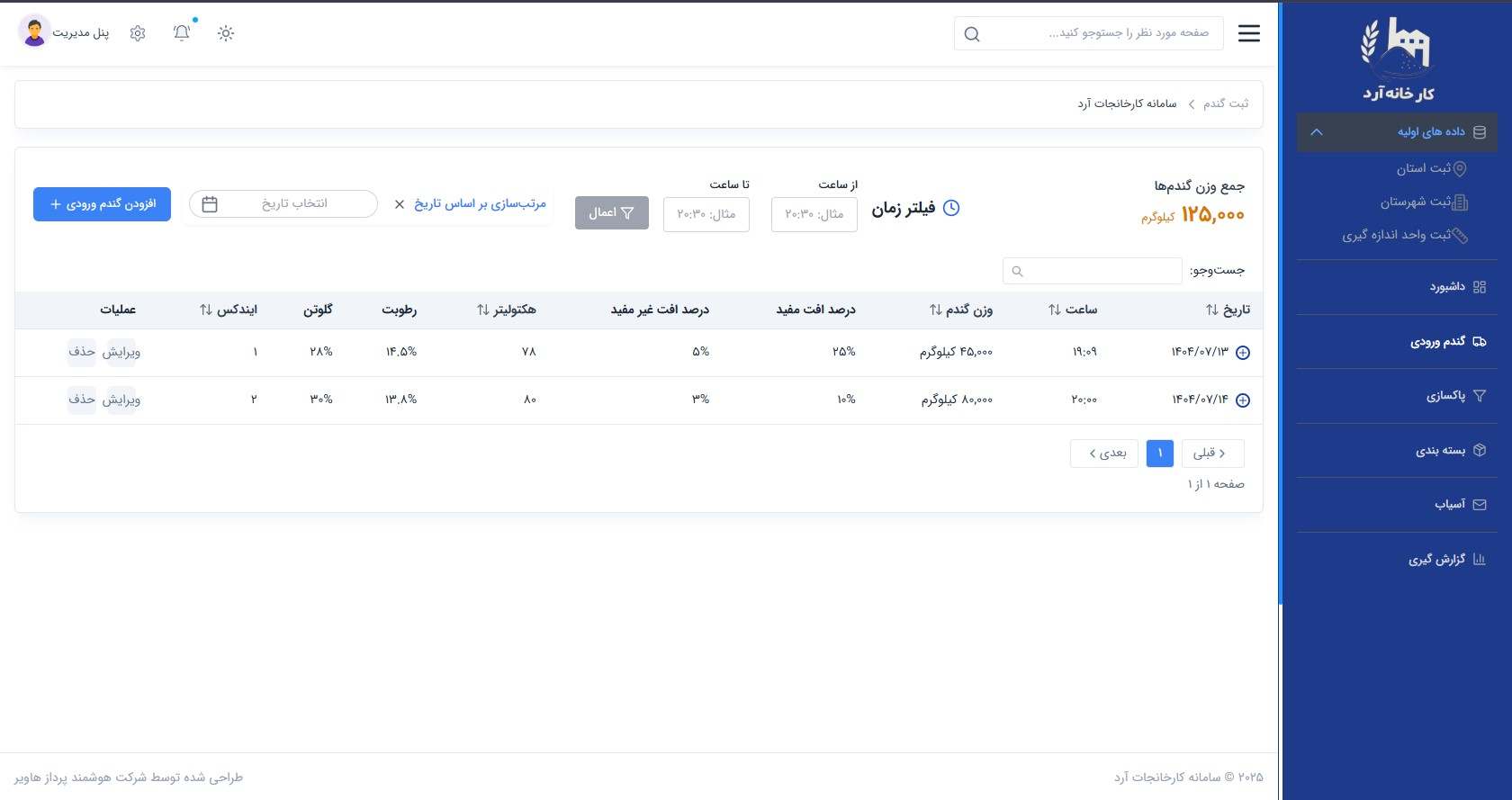Click the اعمال filter button

point(612,213)
